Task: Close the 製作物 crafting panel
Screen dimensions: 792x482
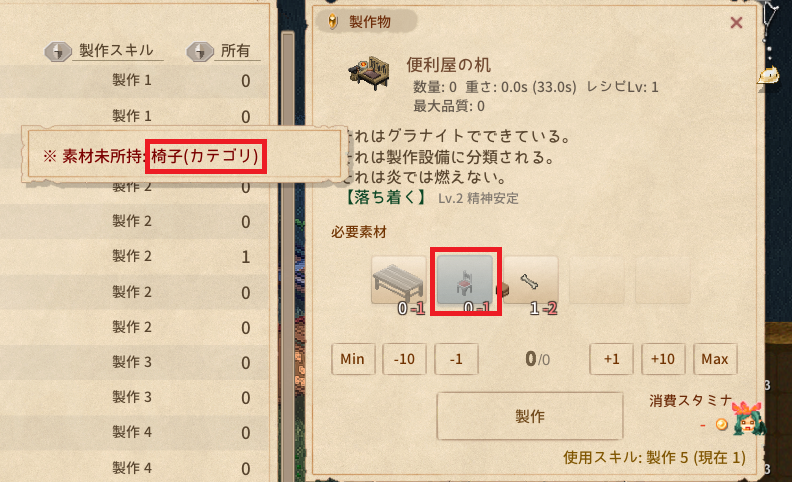Action: pyautogui.click(x=736, y=22)
